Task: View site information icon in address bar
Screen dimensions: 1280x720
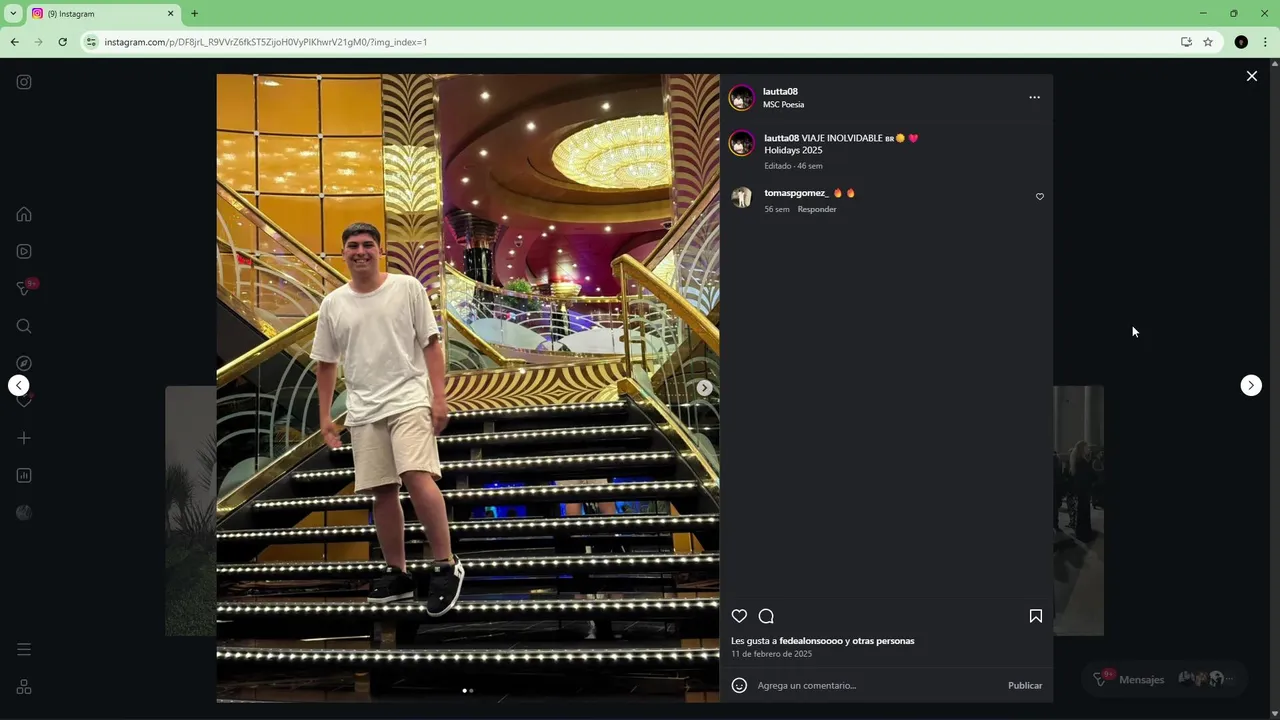Action: 91,42
